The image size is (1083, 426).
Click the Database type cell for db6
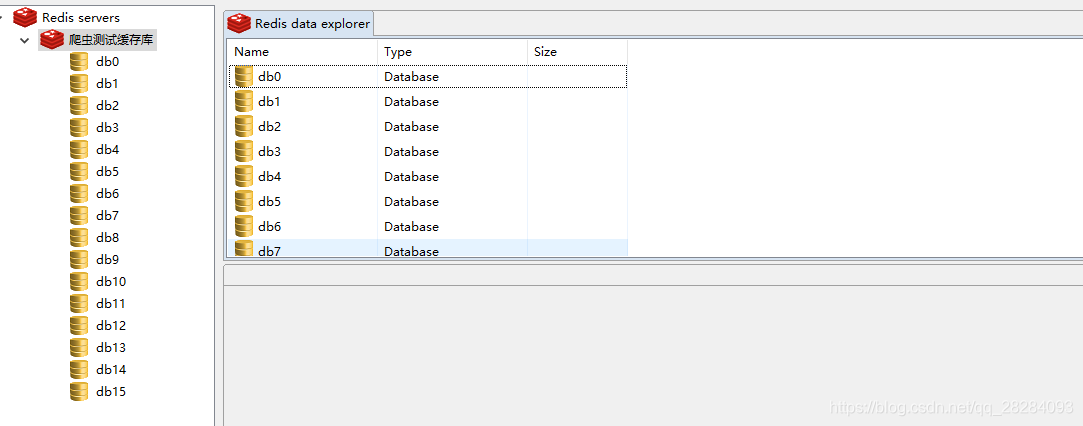click(412, 226)
